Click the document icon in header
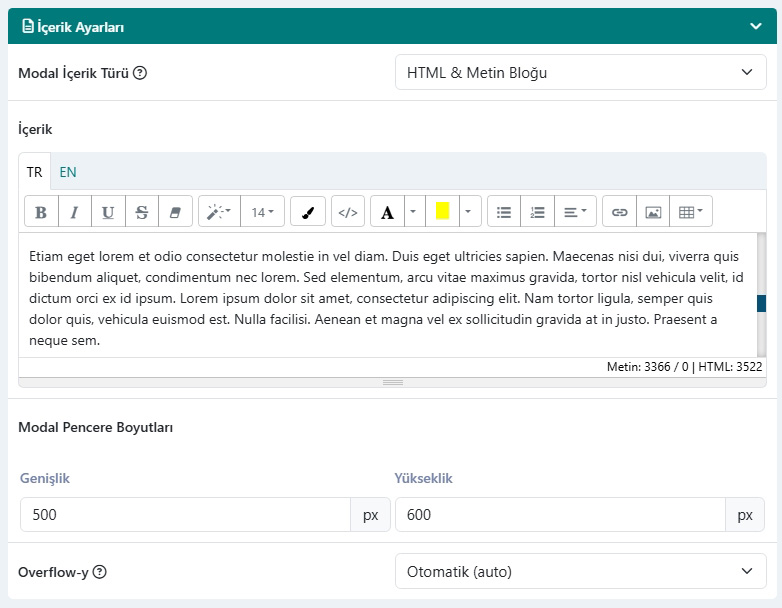 [28, 26]
